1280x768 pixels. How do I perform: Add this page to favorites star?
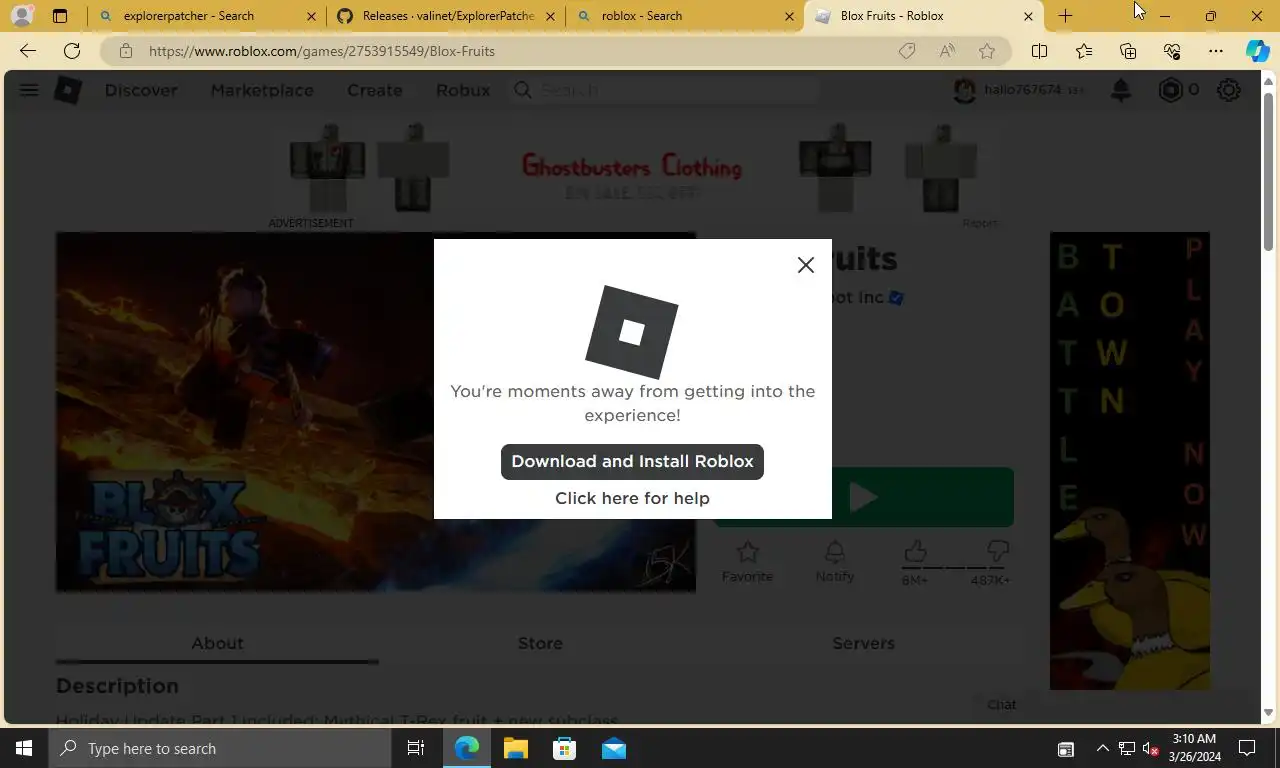click(x=987, y=51)
